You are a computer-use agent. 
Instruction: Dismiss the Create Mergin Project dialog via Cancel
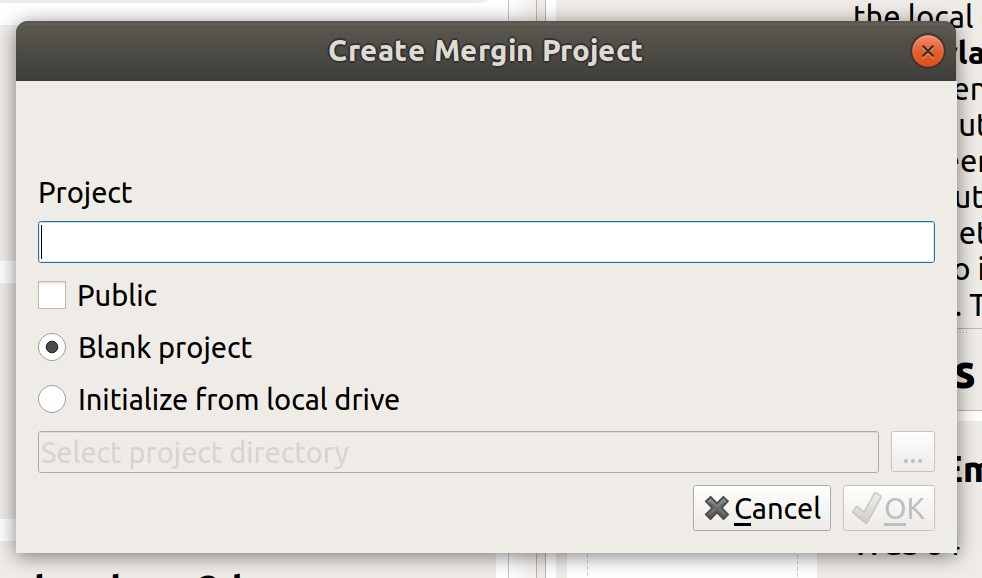pos(761,508)
